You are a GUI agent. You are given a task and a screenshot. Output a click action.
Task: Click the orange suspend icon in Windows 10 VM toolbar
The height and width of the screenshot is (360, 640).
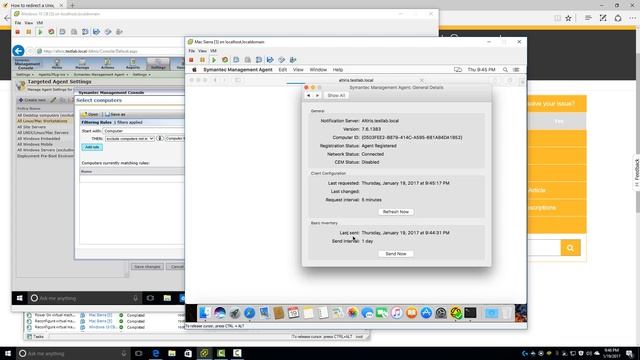(29, 32)
